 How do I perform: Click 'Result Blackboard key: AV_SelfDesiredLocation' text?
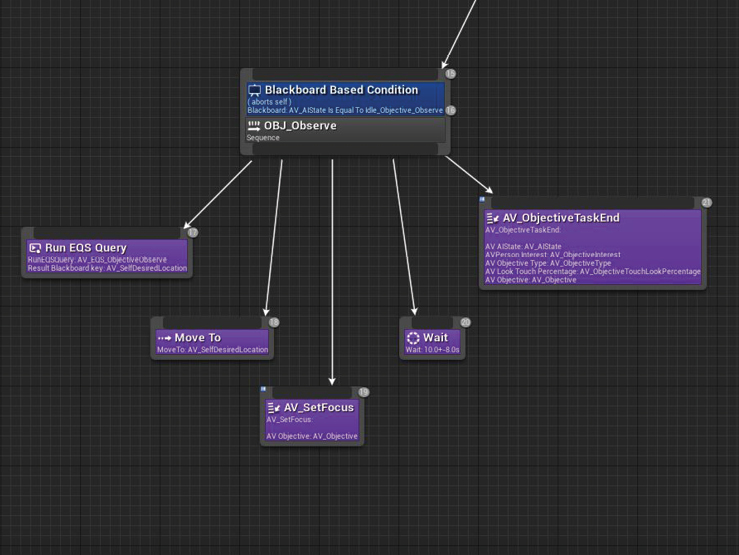107,268
